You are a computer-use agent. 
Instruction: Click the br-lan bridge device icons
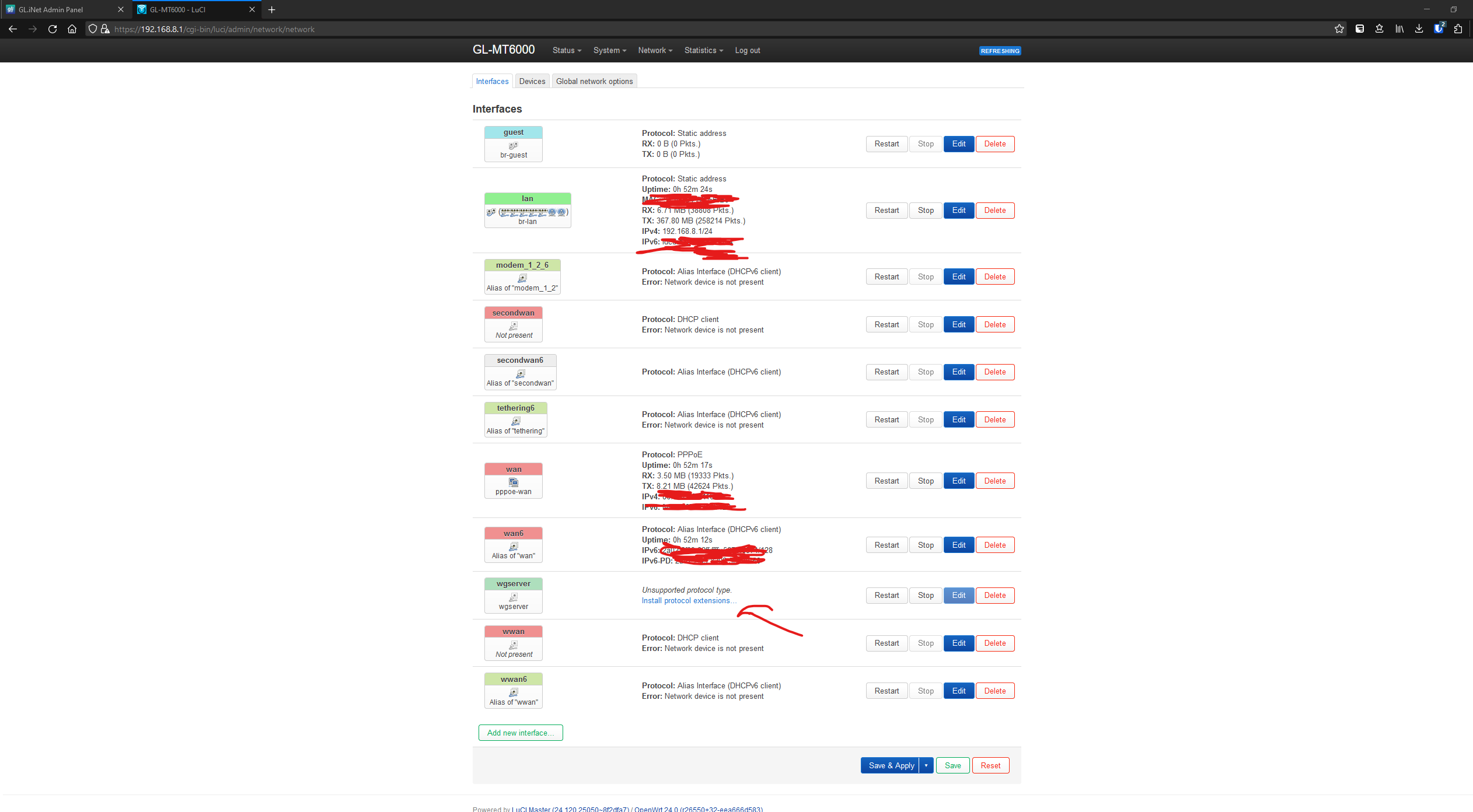528,212
